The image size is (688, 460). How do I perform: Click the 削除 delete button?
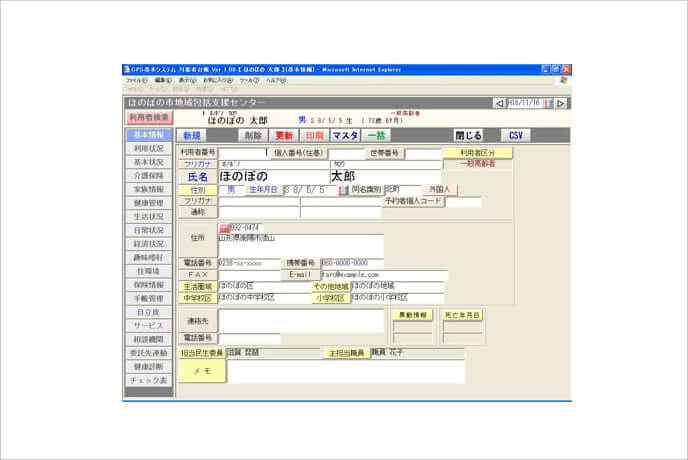tap(253, 136)
